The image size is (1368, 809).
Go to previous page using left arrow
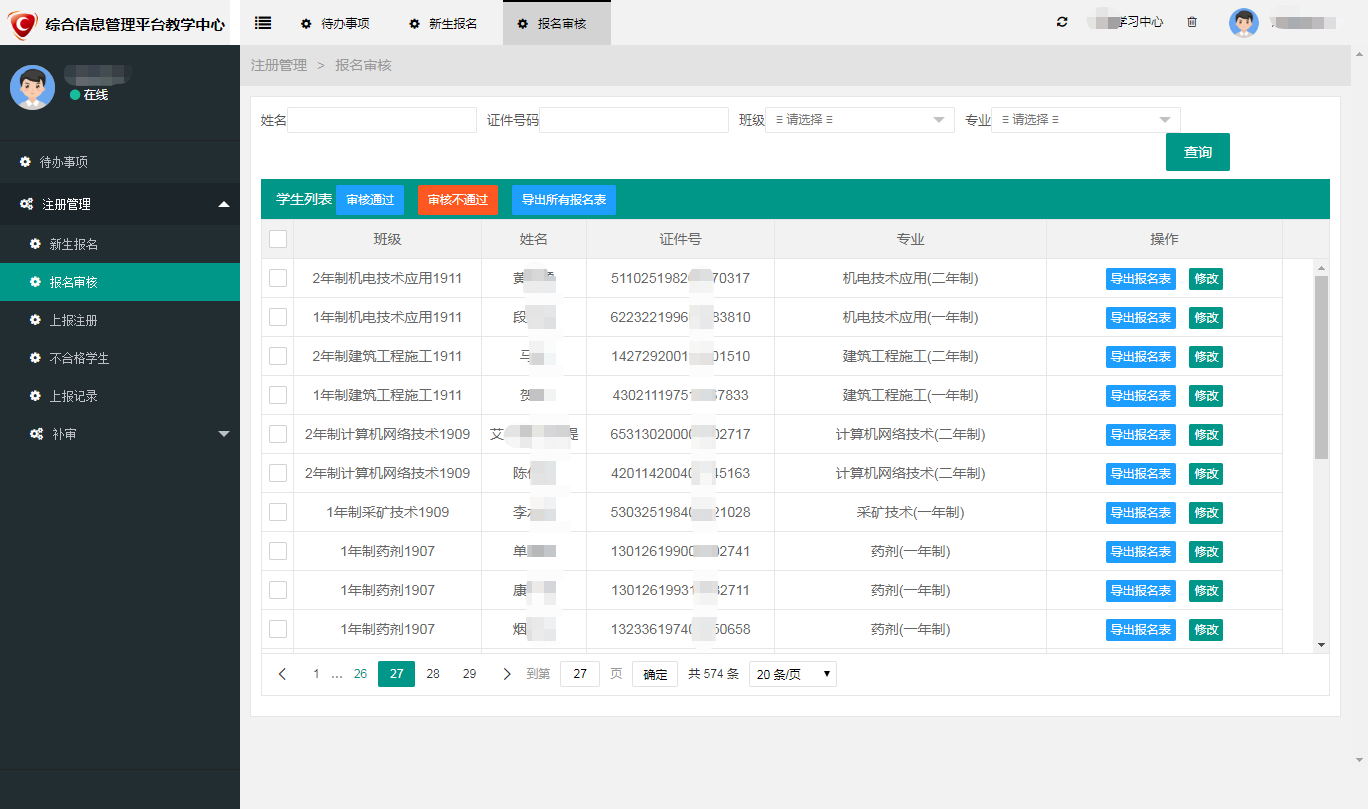pyautogui.click(x=282, y=674)
